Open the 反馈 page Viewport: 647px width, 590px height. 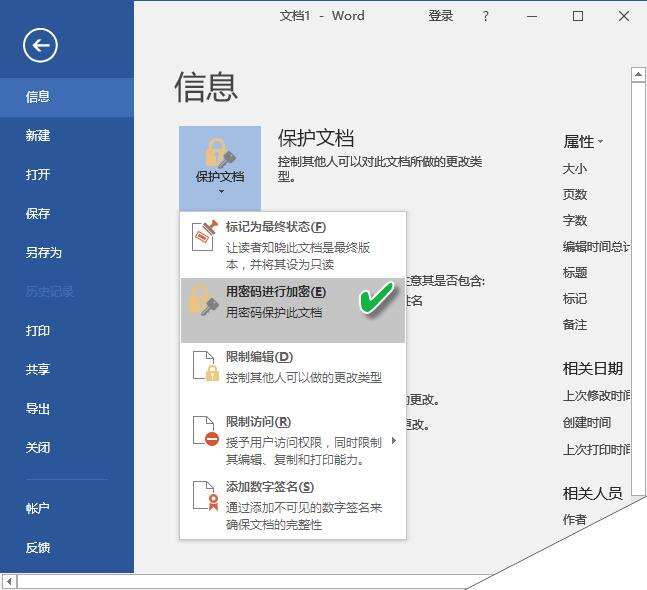pyautogui.click(x=67, y=548)
